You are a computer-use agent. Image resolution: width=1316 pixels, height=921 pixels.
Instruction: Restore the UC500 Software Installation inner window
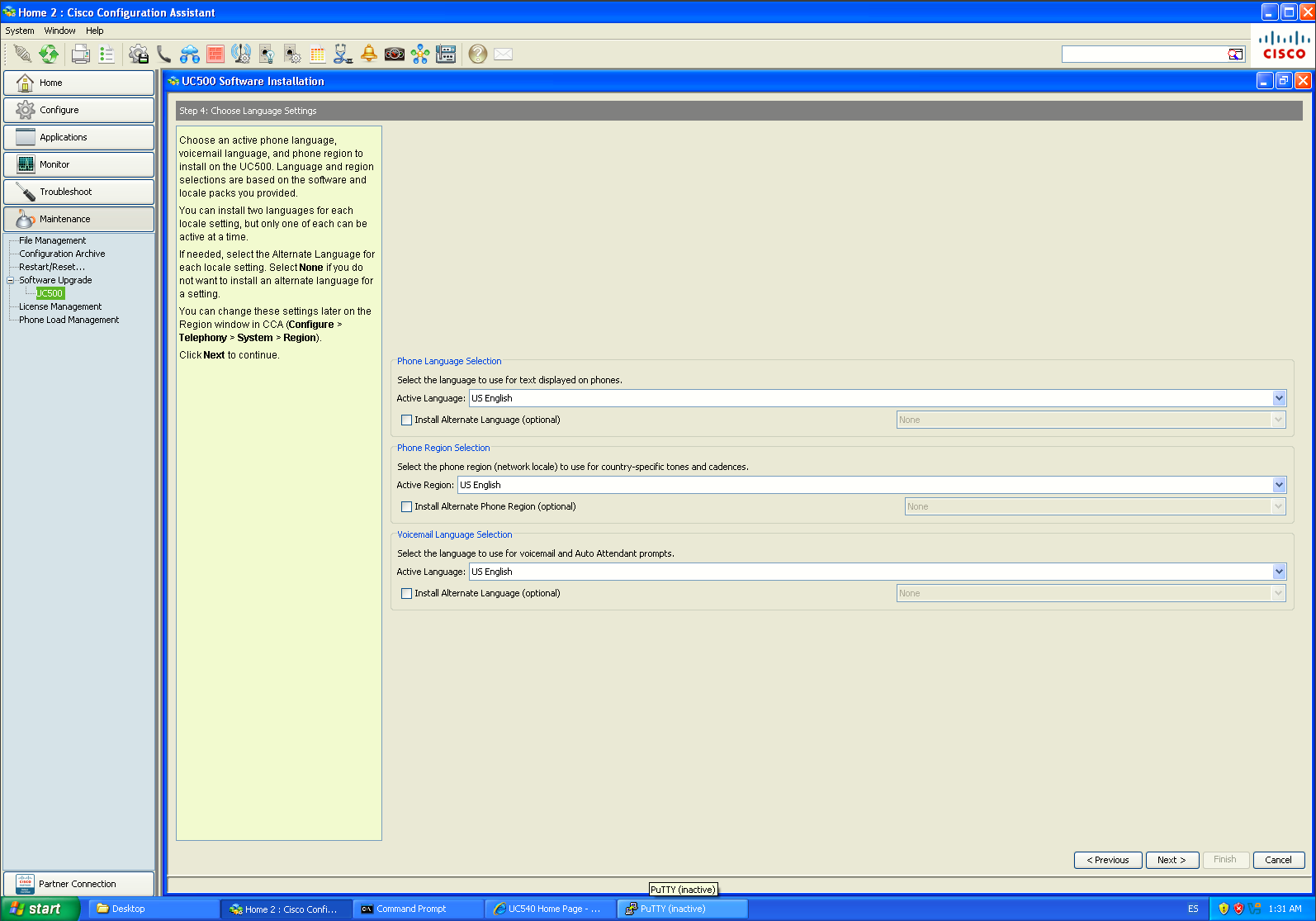point(1284,80)
